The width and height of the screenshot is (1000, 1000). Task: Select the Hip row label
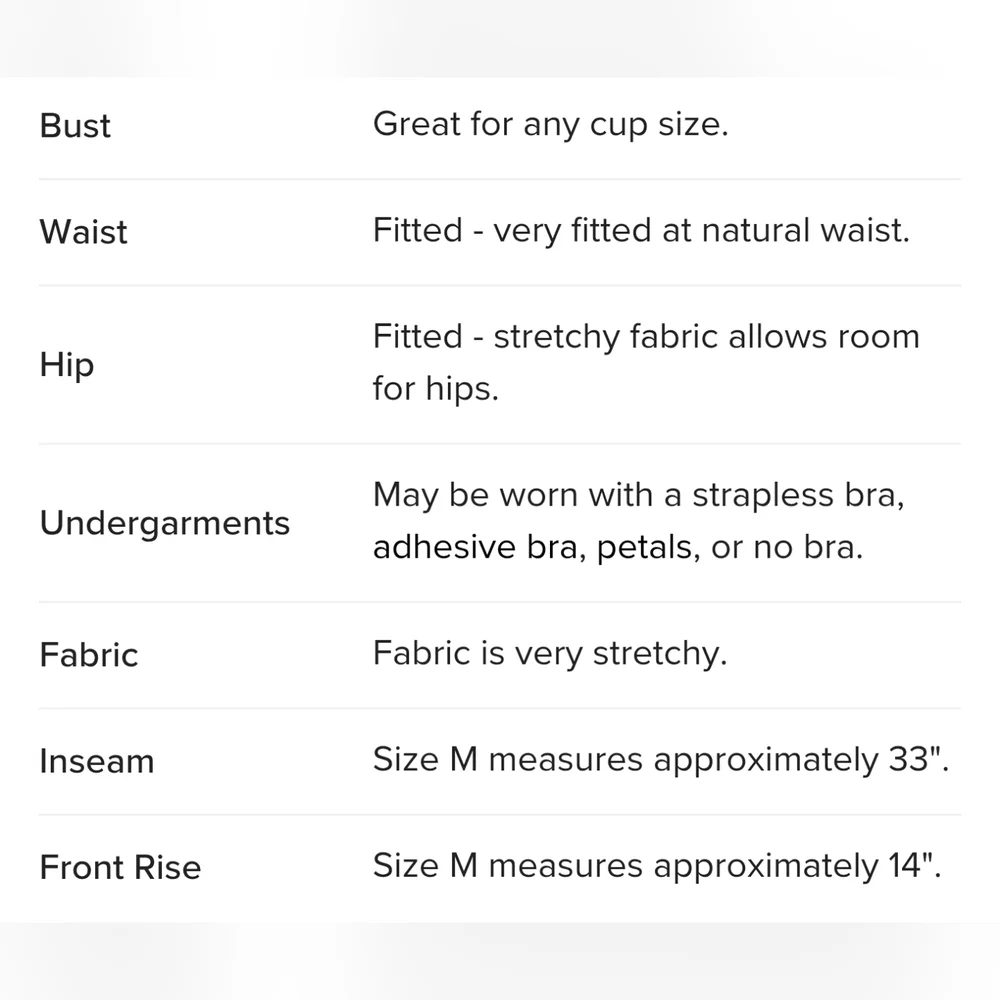pos(66,365)
